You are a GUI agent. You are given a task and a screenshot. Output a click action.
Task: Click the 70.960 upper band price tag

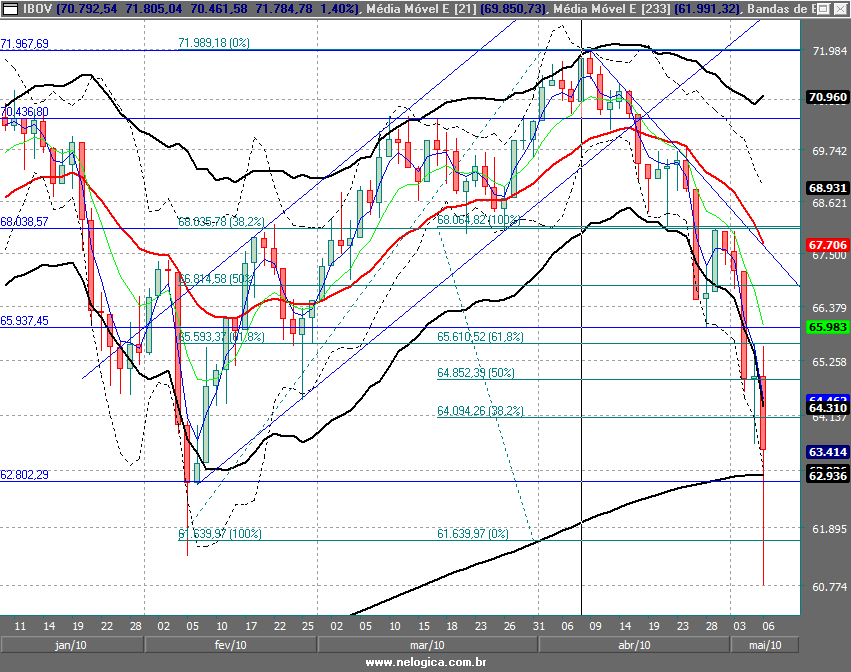coord(828,97)
